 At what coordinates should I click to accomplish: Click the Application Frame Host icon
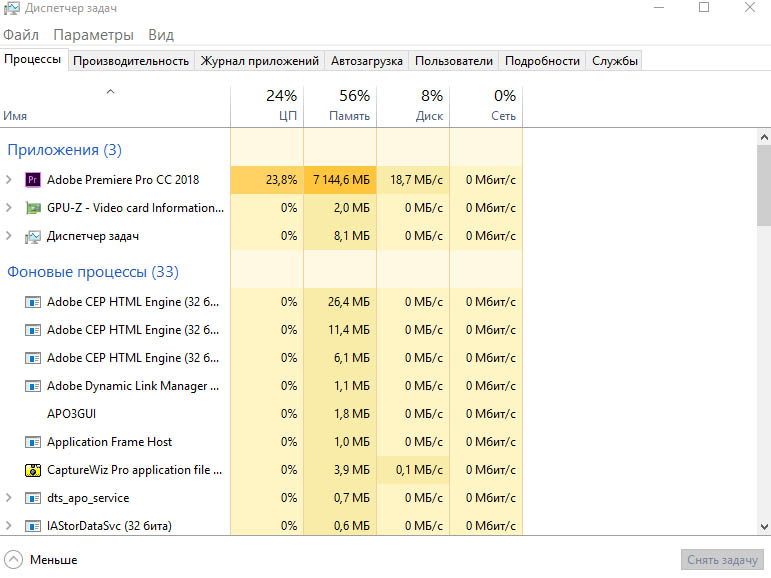[32, 442]
